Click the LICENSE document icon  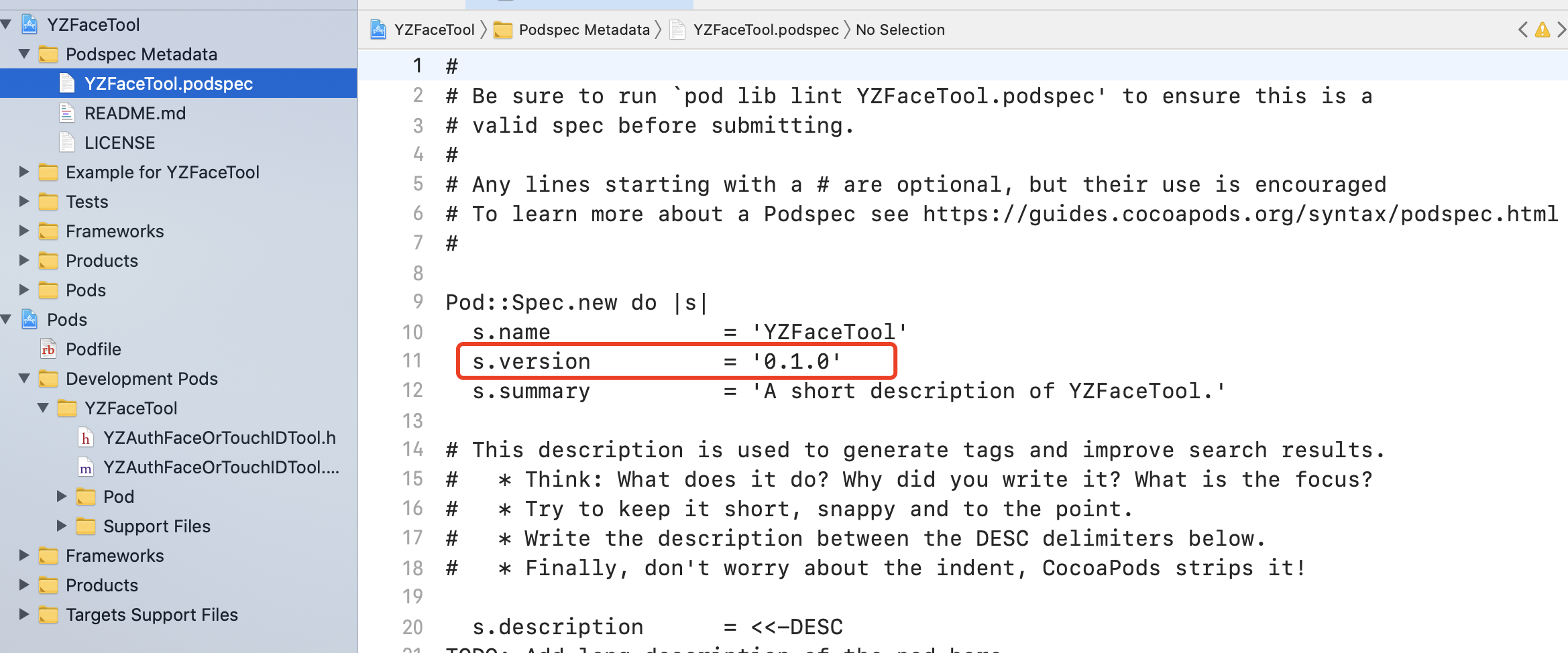67,143
